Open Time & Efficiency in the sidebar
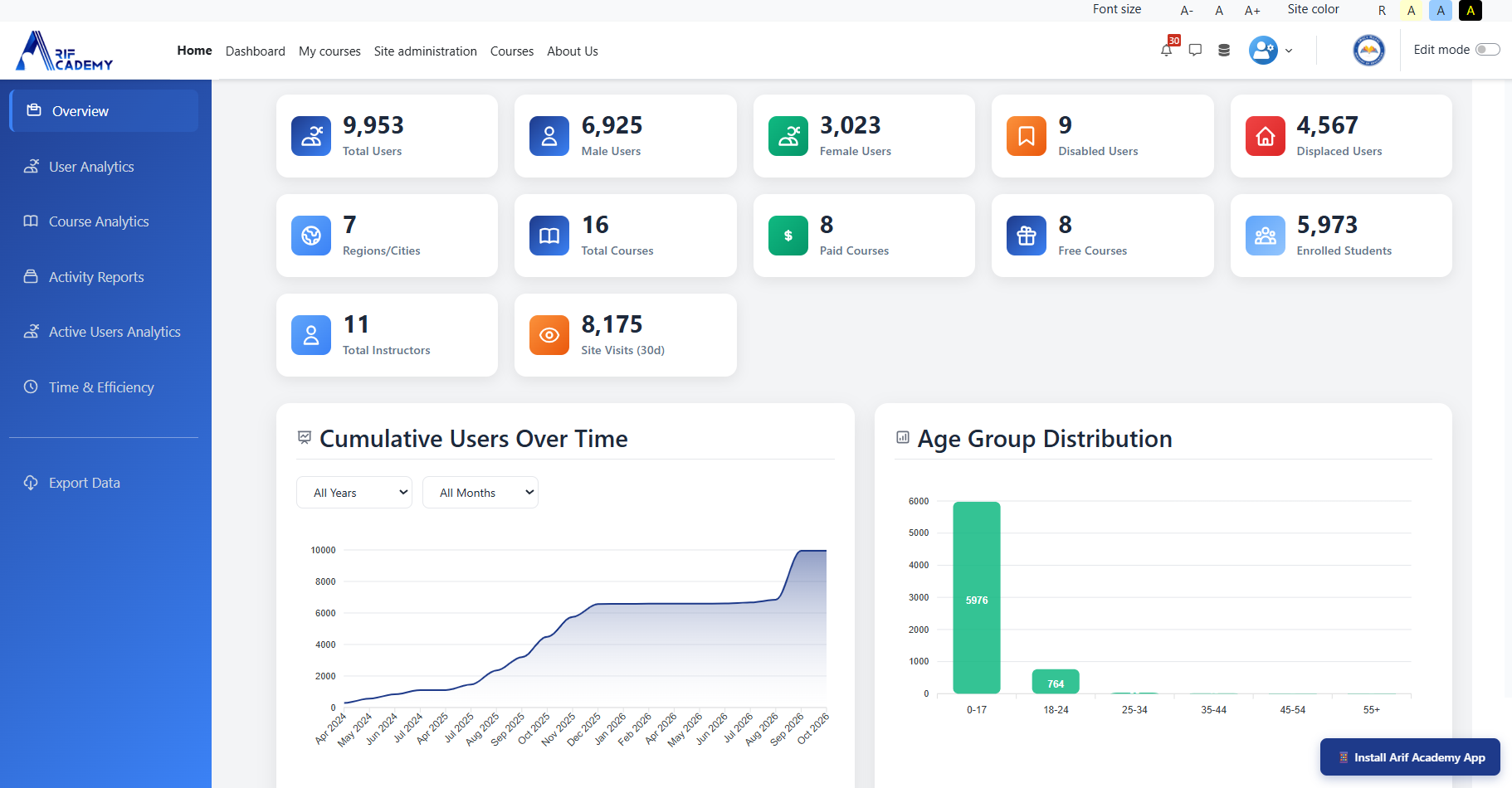The height and width of the screenshot is (788, 1512). pos(104,387)
